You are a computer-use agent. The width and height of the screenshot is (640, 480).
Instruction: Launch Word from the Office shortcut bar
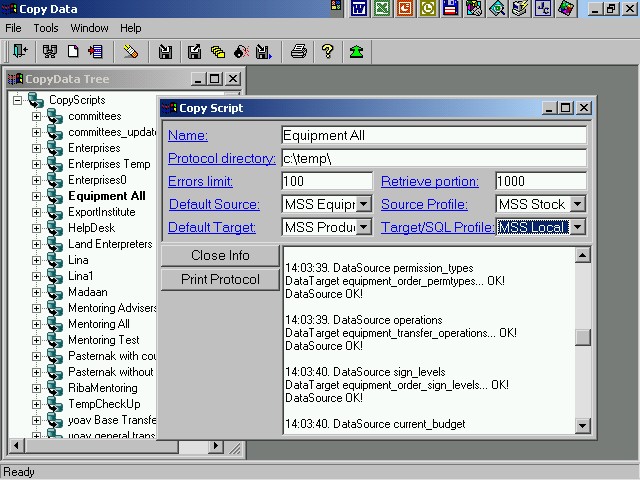pyautogui.click(x=358, y=9)
